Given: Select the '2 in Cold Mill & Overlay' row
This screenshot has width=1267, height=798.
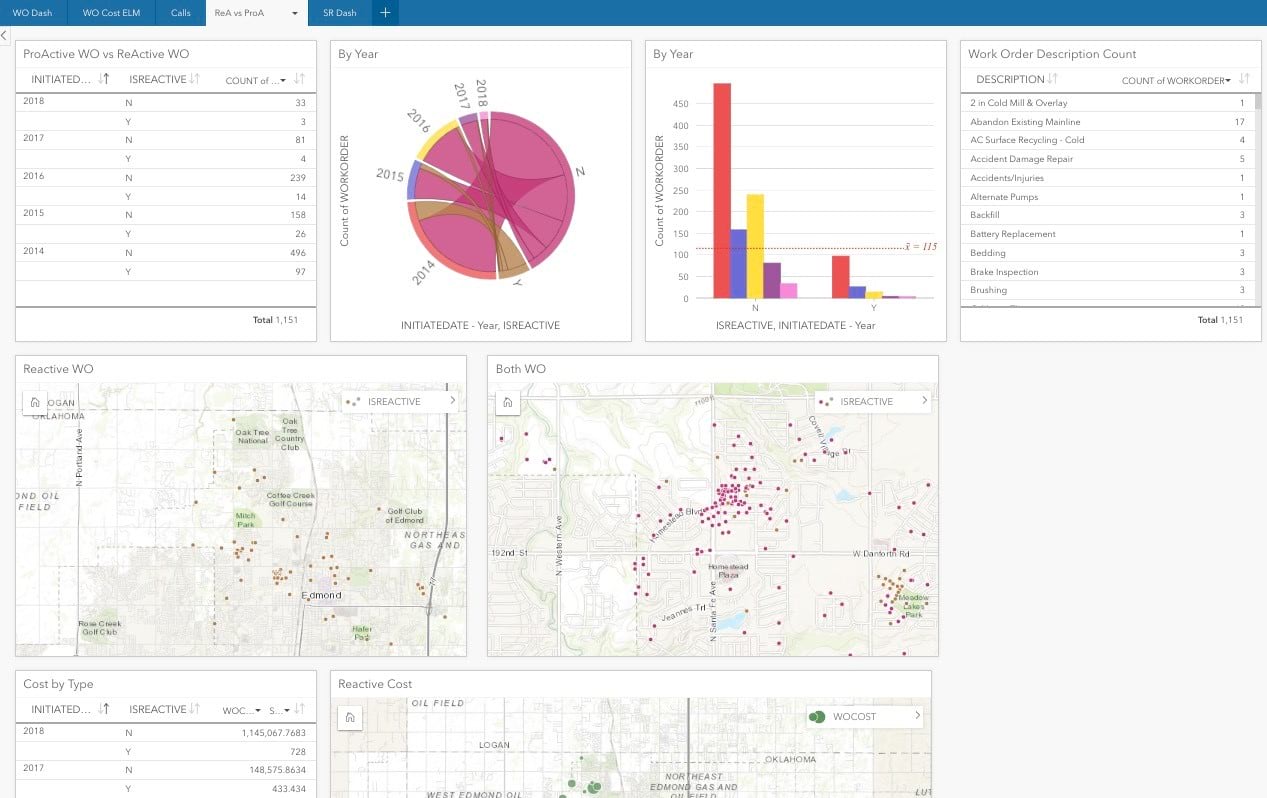Looking at the screenshot, I should tap(1107, 103).
